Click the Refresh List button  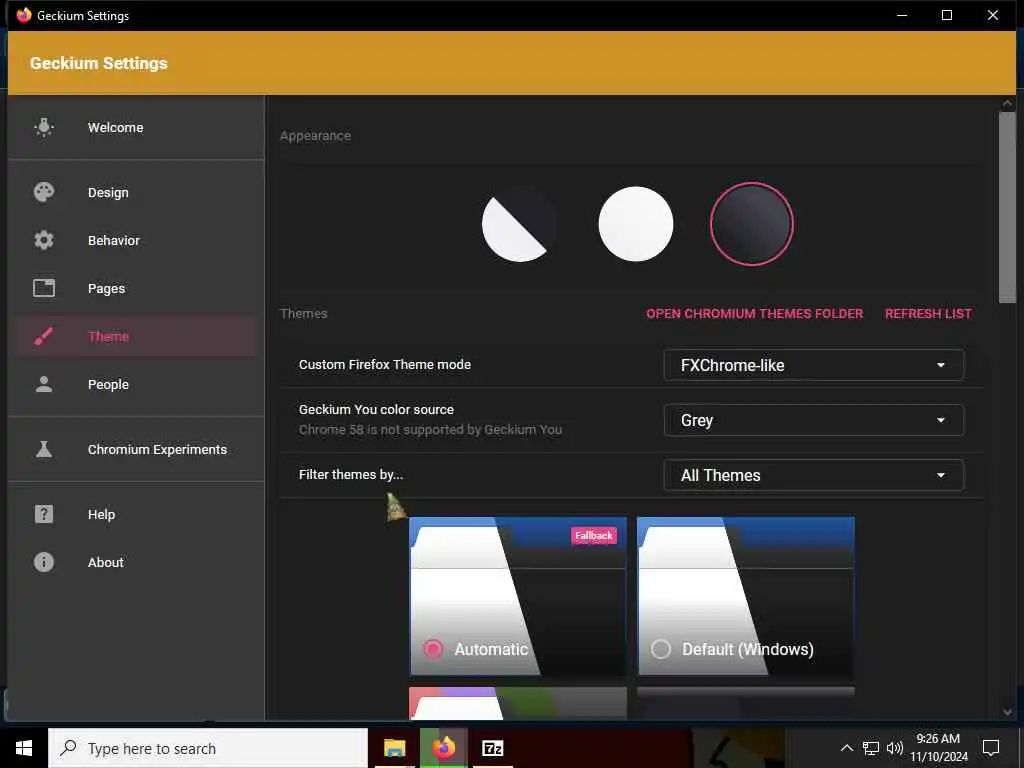928,313
